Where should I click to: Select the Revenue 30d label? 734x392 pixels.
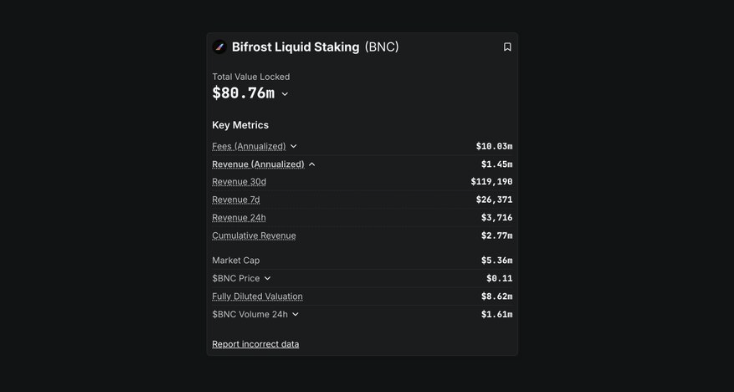click(x=239, y=182)
